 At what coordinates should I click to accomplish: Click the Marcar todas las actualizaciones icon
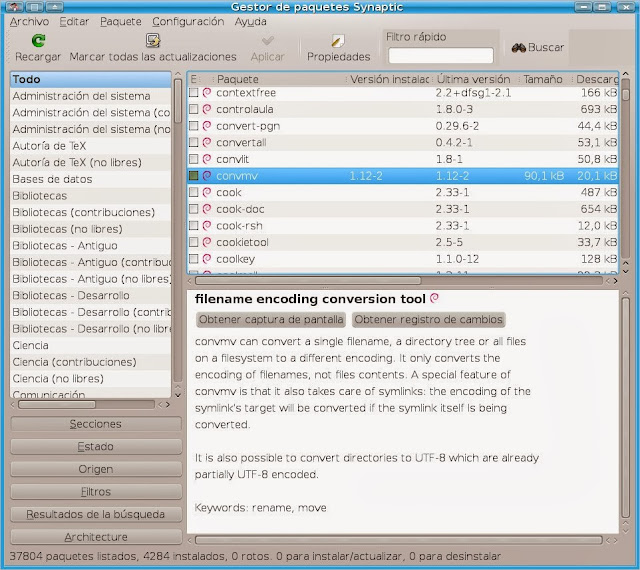(x=153, y=40)
